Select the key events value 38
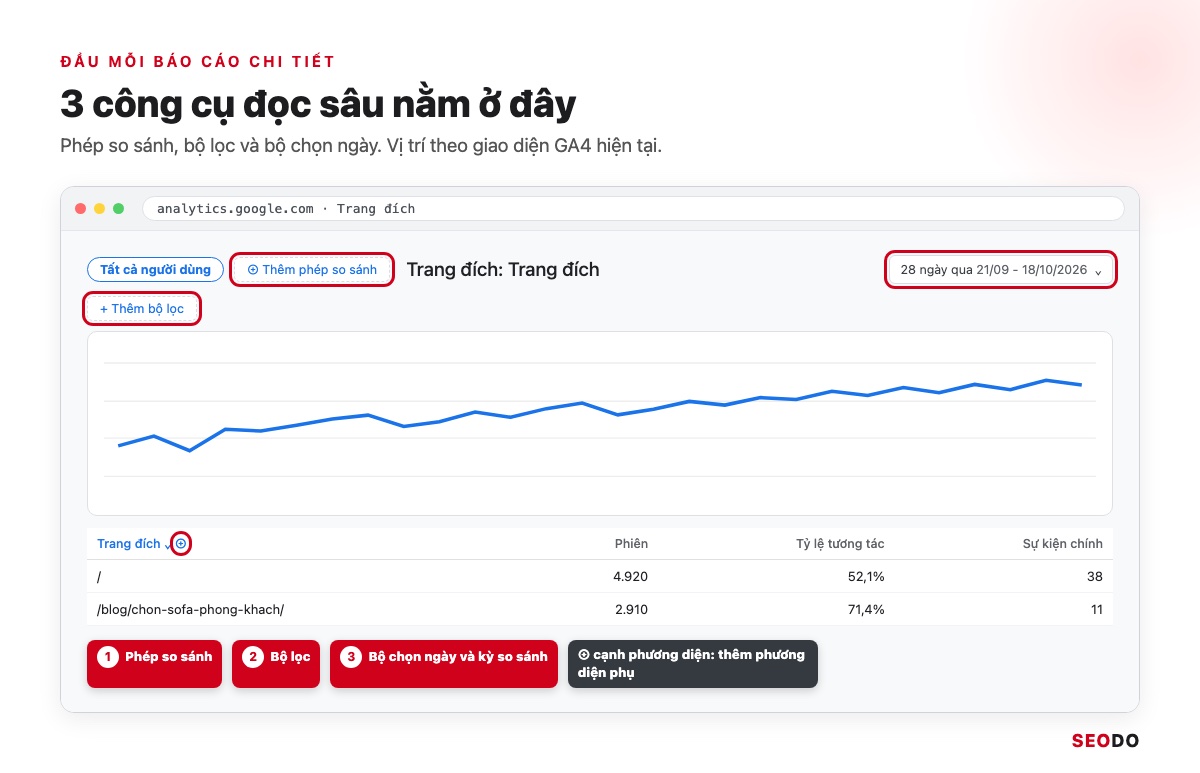The image size is (1200, 773). (1094, 576)
